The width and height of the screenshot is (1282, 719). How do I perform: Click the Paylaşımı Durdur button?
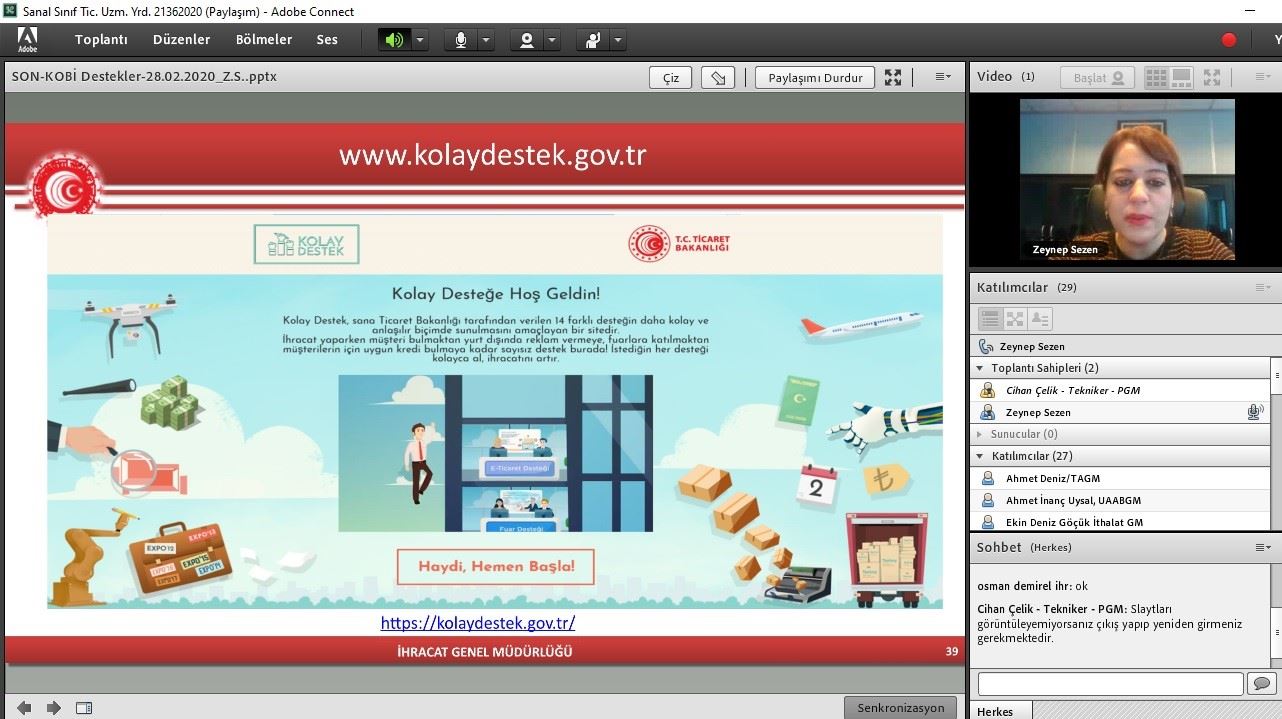(815, 78)
